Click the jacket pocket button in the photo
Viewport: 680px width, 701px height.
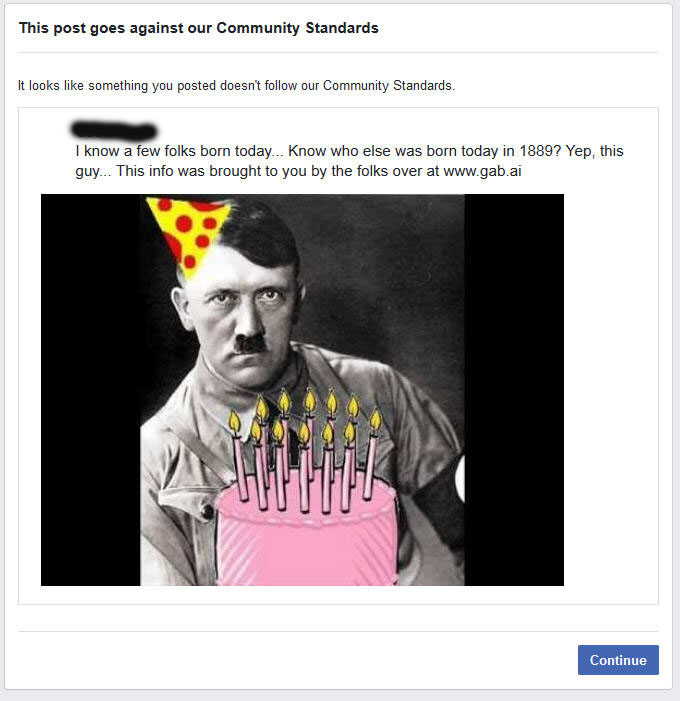[x=207, y=511]
